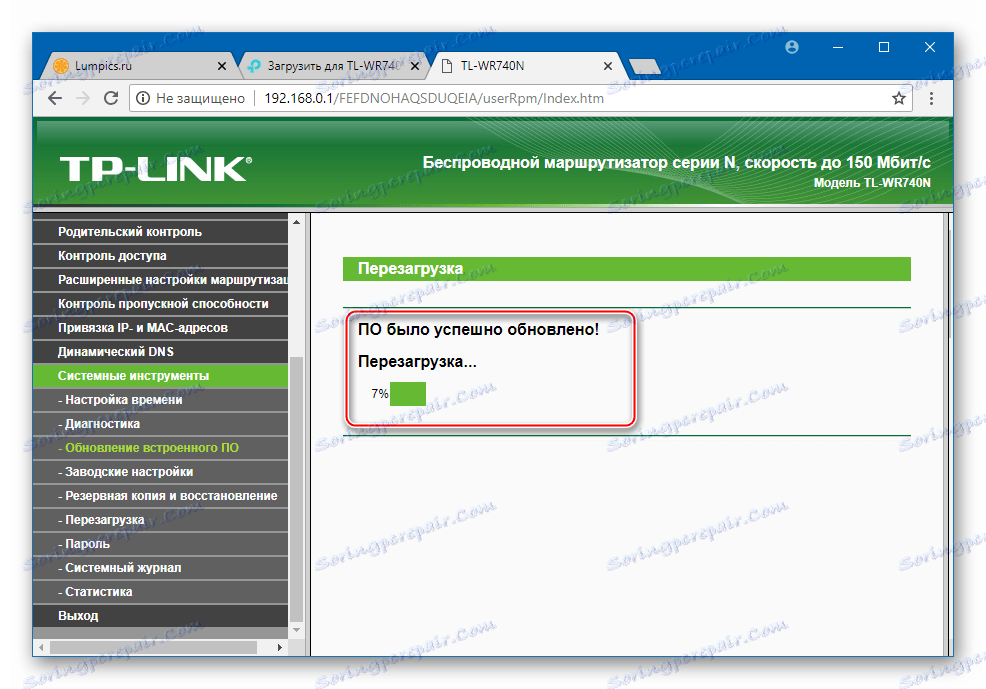
Task: Minimize the browser window
Action: (838, 47)
